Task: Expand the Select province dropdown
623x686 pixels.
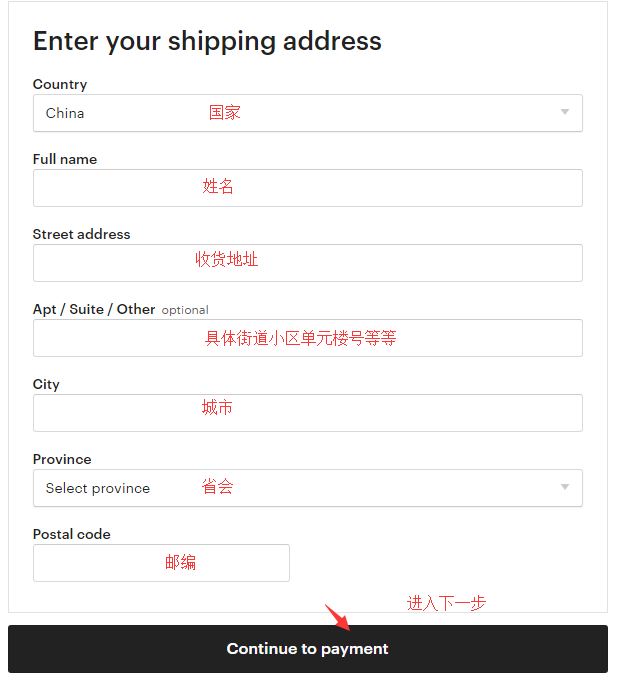Action: [x=300, y=488]
